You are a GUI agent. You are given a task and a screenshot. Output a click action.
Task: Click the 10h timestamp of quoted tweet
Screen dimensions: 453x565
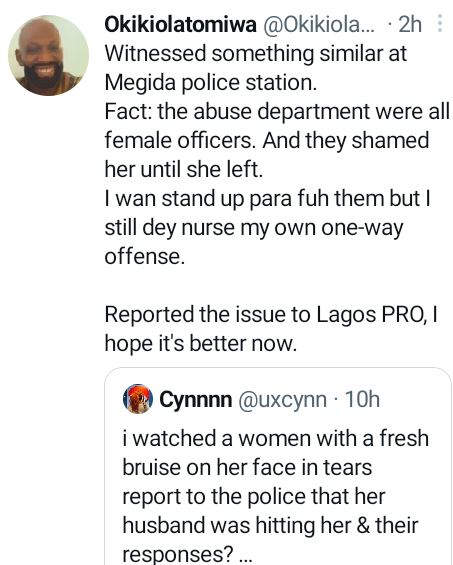point(362,399)
